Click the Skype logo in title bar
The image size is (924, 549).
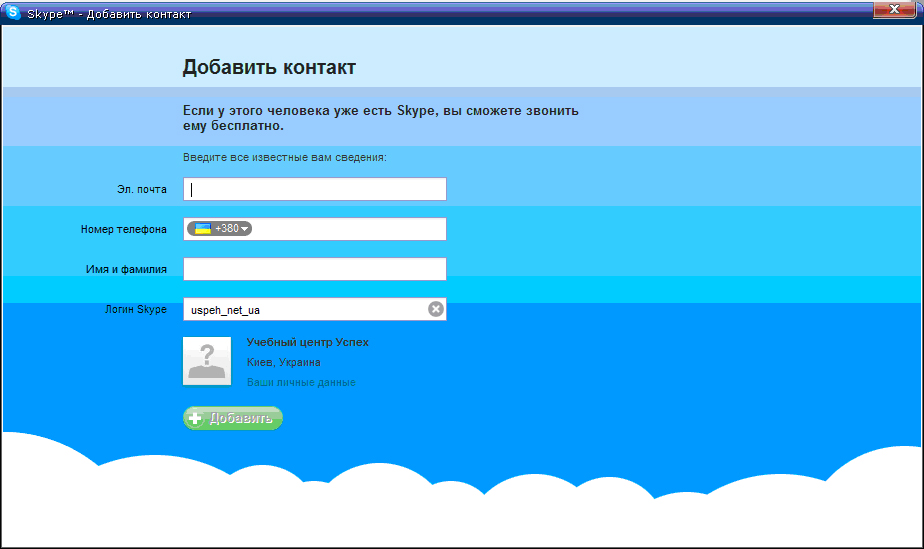12,12
